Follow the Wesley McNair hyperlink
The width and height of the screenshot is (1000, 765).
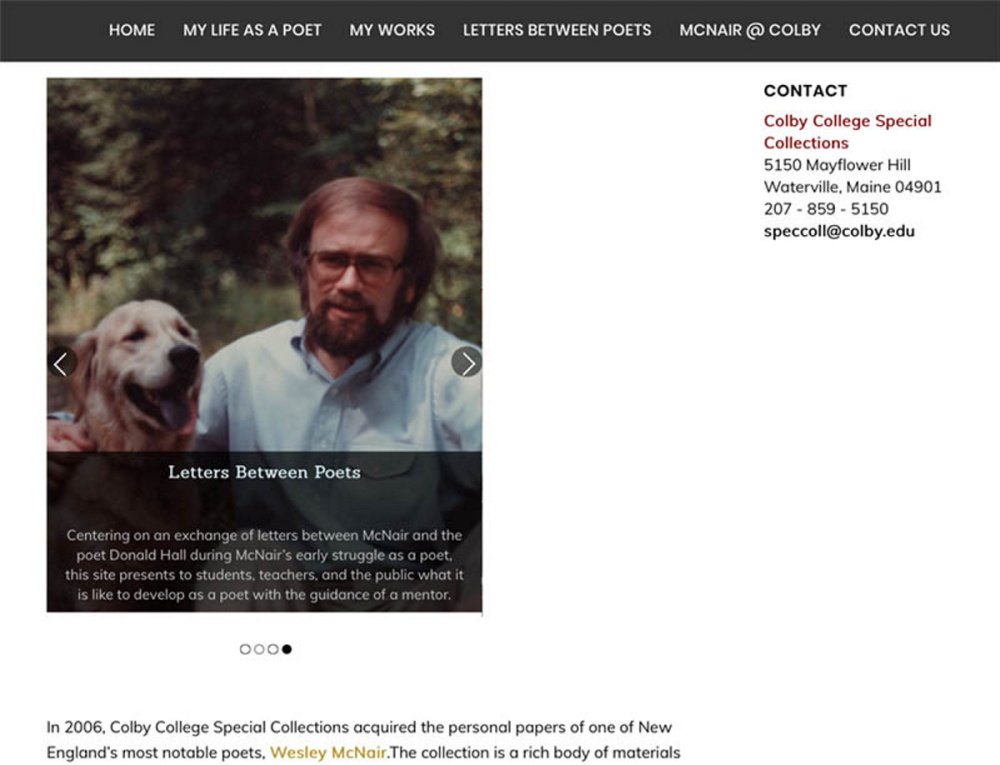(x=328, y=753)
